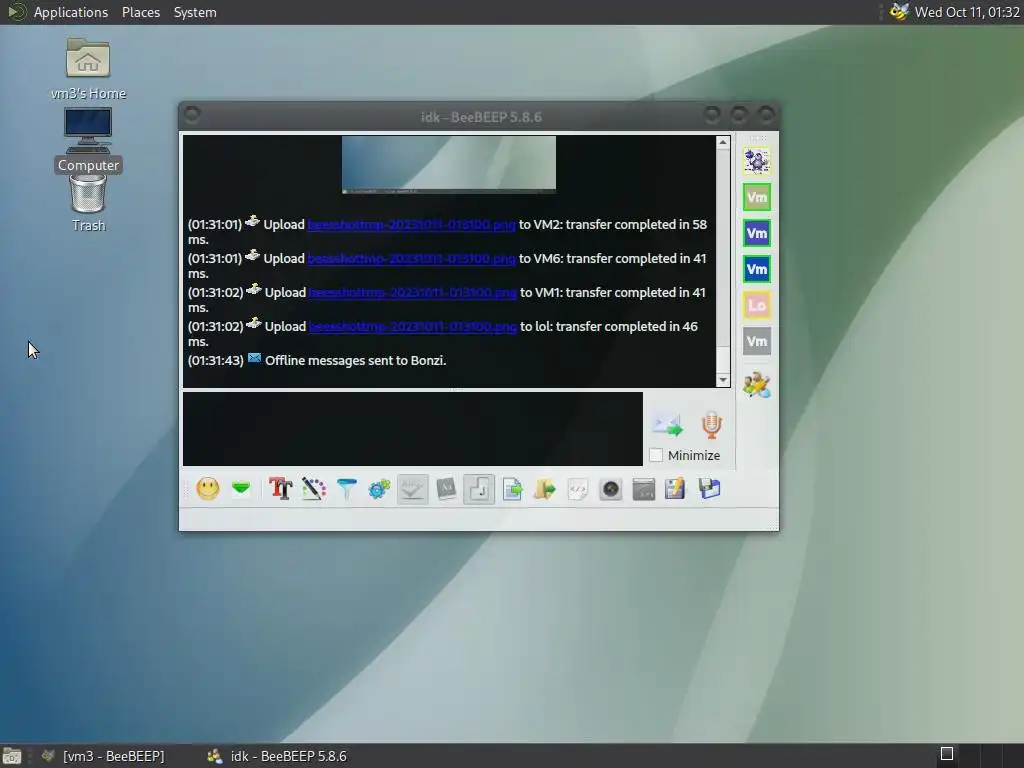Open the Places menu
The width and height of the screenshot is (1024, 768).
(141, 12)
